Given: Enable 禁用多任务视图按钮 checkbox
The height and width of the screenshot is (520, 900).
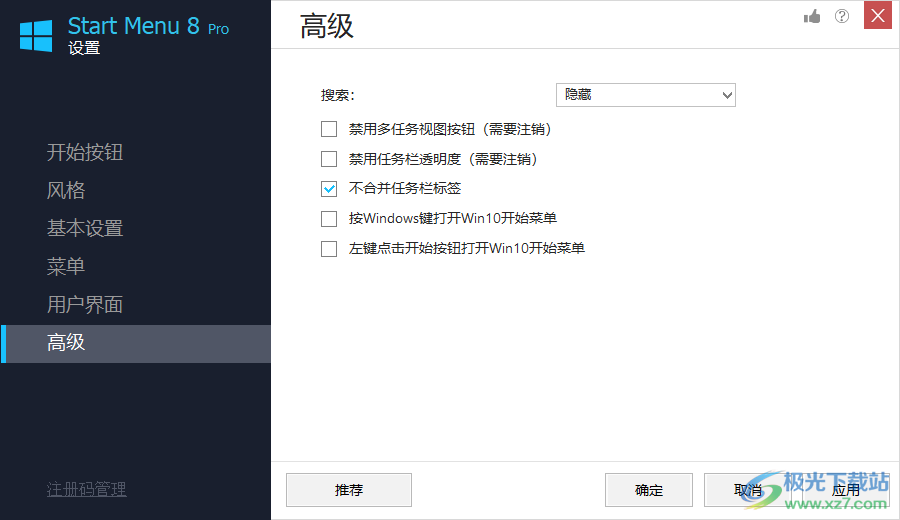Looking at the screenshot, I should [x=329, y=129].
